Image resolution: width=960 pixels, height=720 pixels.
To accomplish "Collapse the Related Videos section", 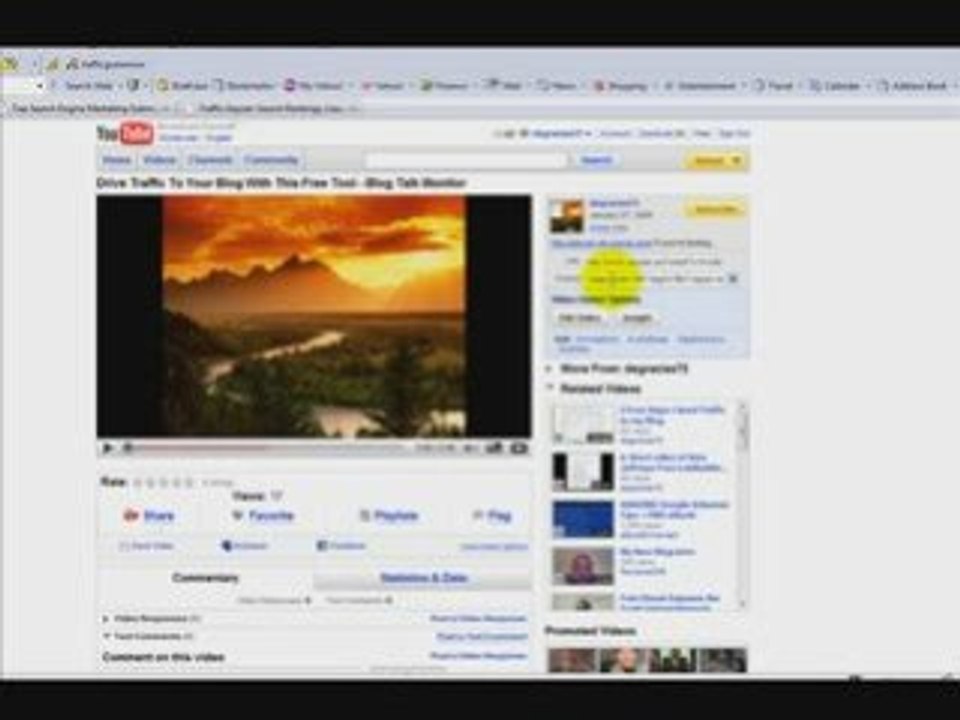I will tap(549, 388).
